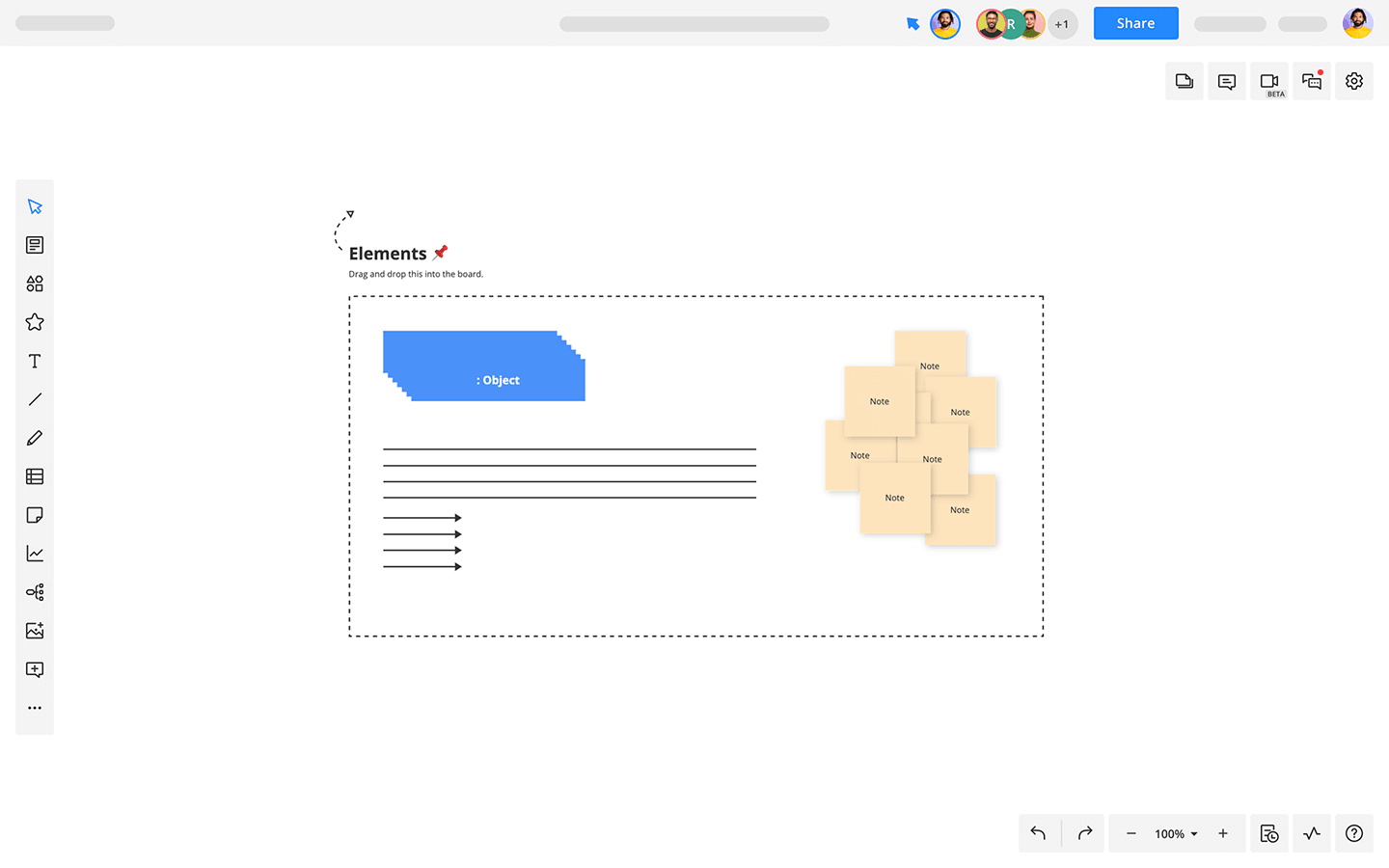The width and height of the screenshot is (1389, 868).
Task: Insert a Table from the sidebar
Action: tap(35, 476)
